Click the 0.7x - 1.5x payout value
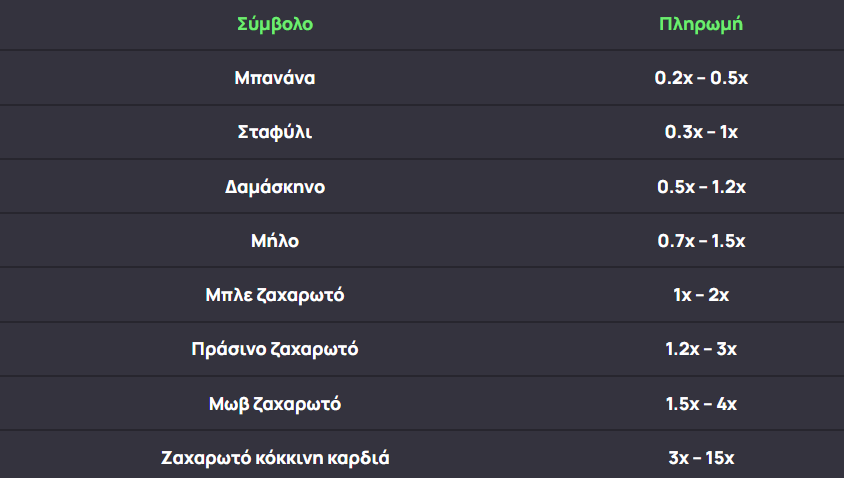 [701, 241]
